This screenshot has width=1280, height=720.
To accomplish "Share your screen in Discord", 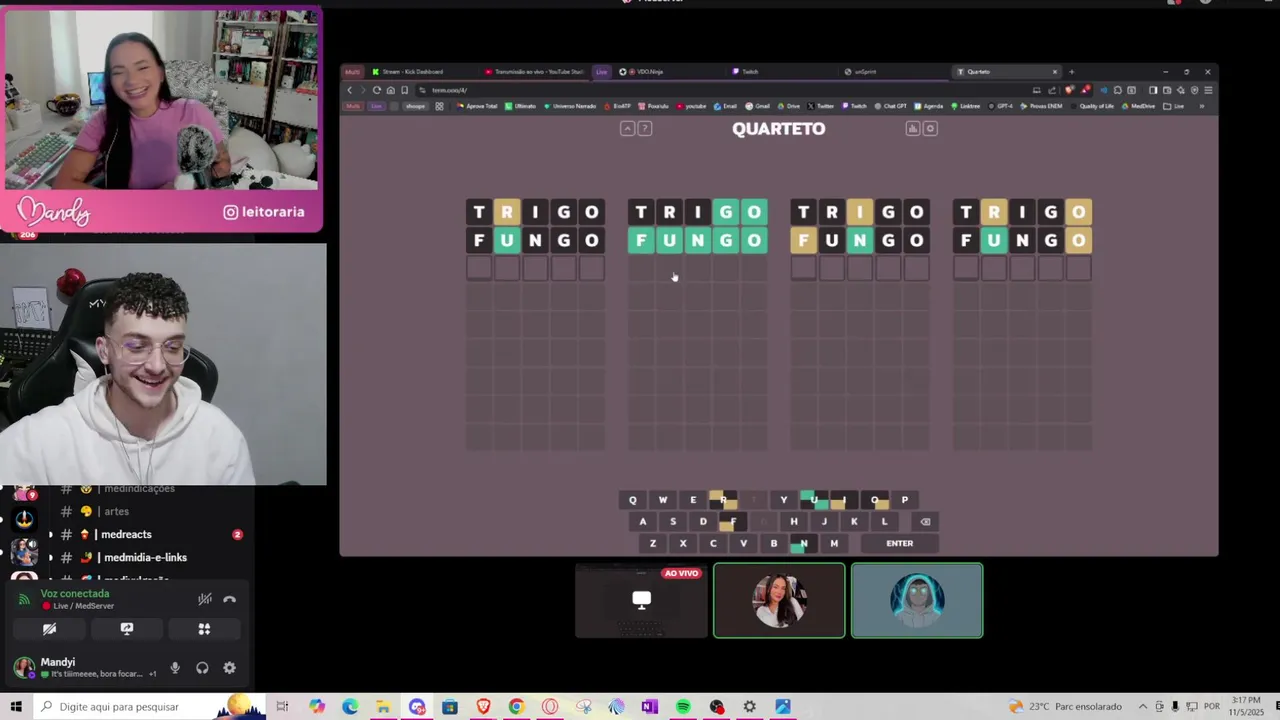I will [x=127, y=629].
